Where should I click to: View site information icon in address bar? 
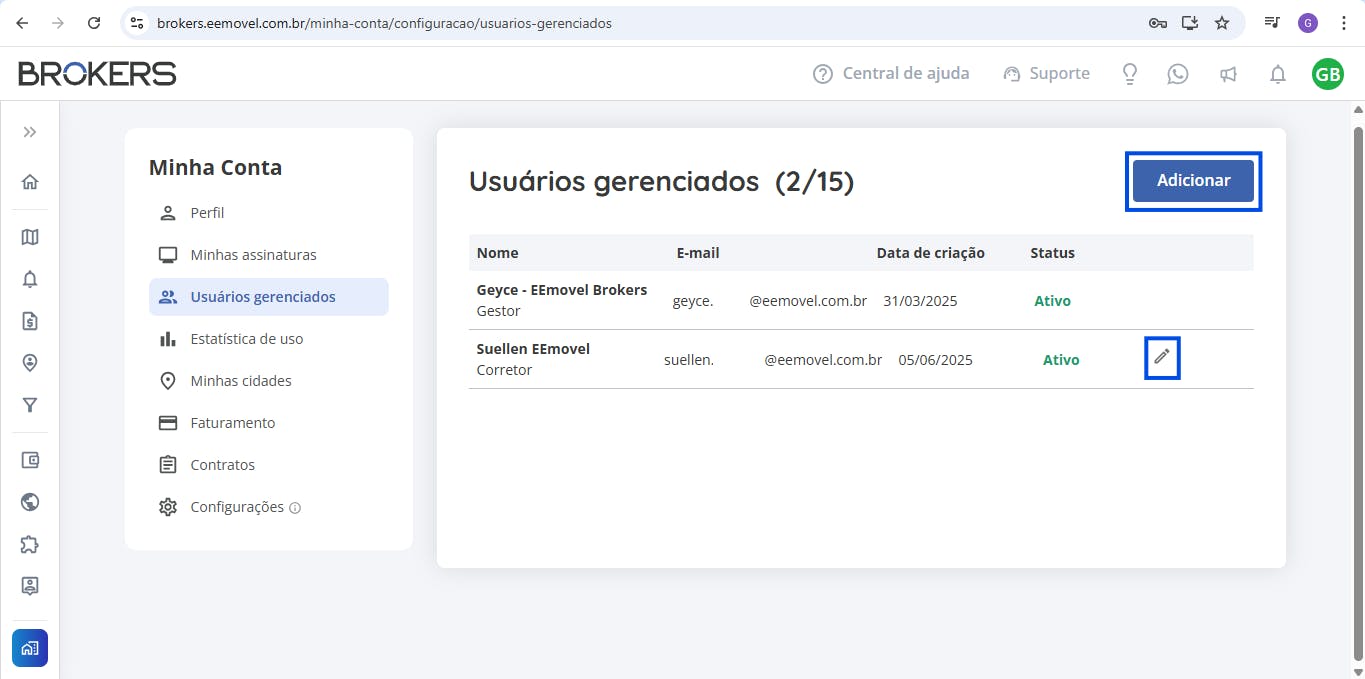(138, 23)
